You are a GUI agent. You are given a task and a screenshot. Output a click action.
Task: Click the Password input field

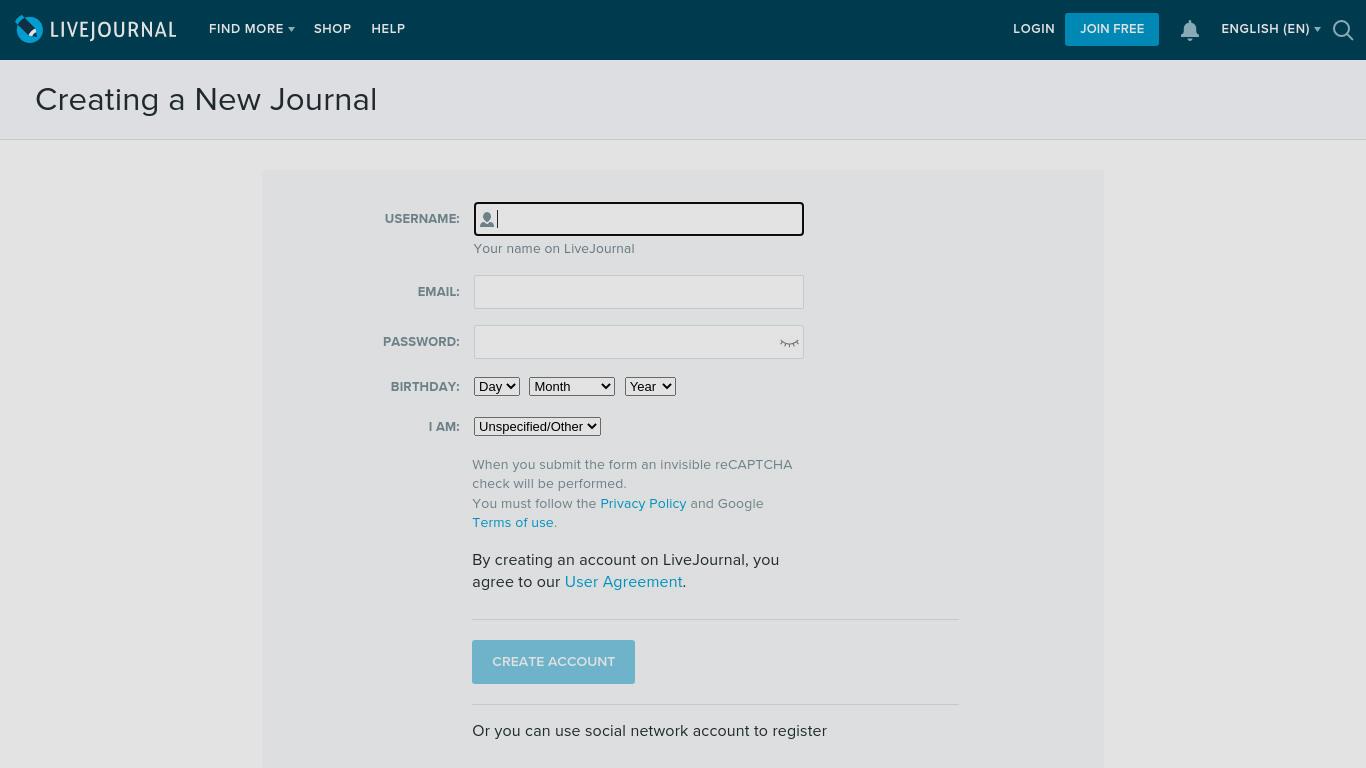click(639, 342)
